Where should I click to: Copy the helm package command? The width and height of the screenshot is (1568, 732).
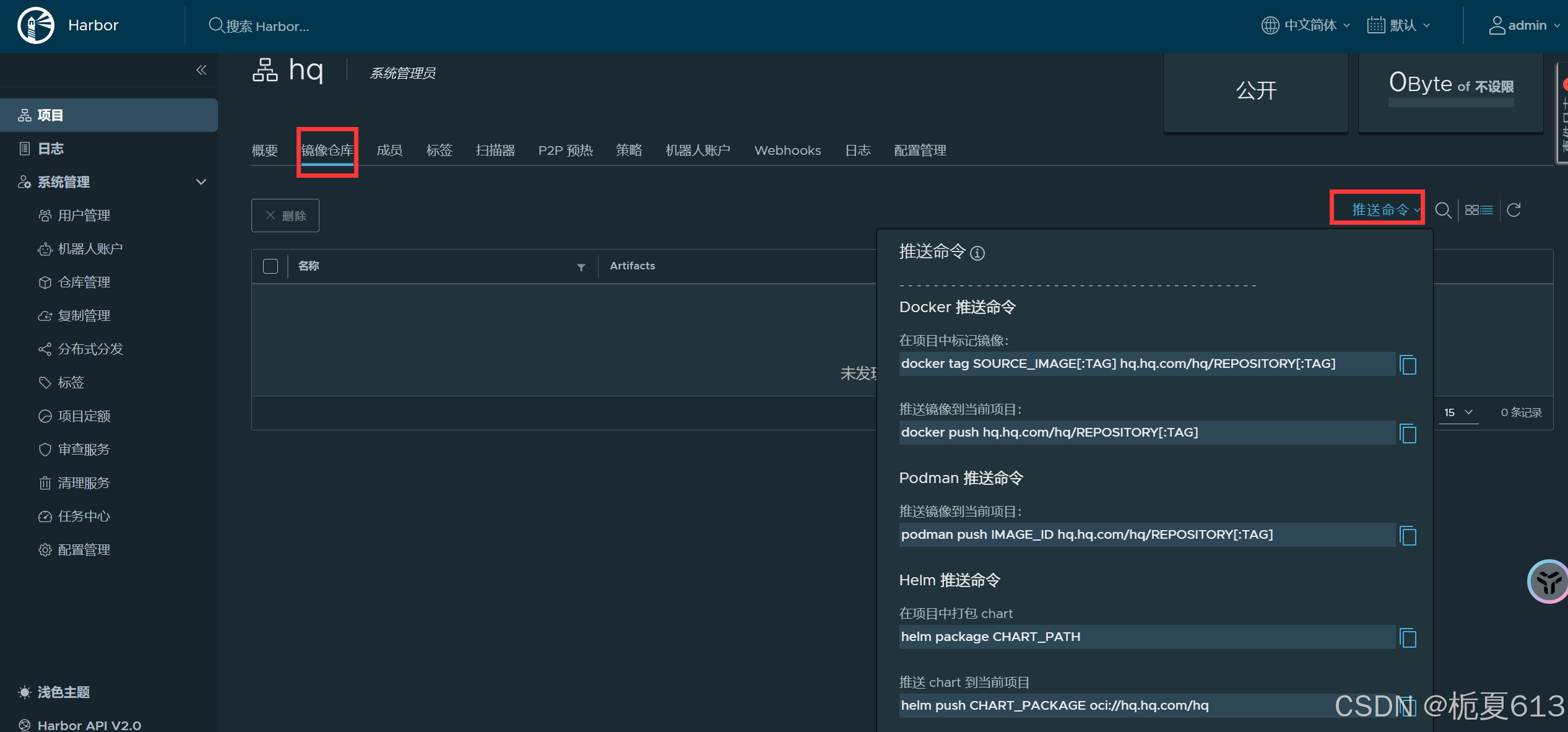1408,637
